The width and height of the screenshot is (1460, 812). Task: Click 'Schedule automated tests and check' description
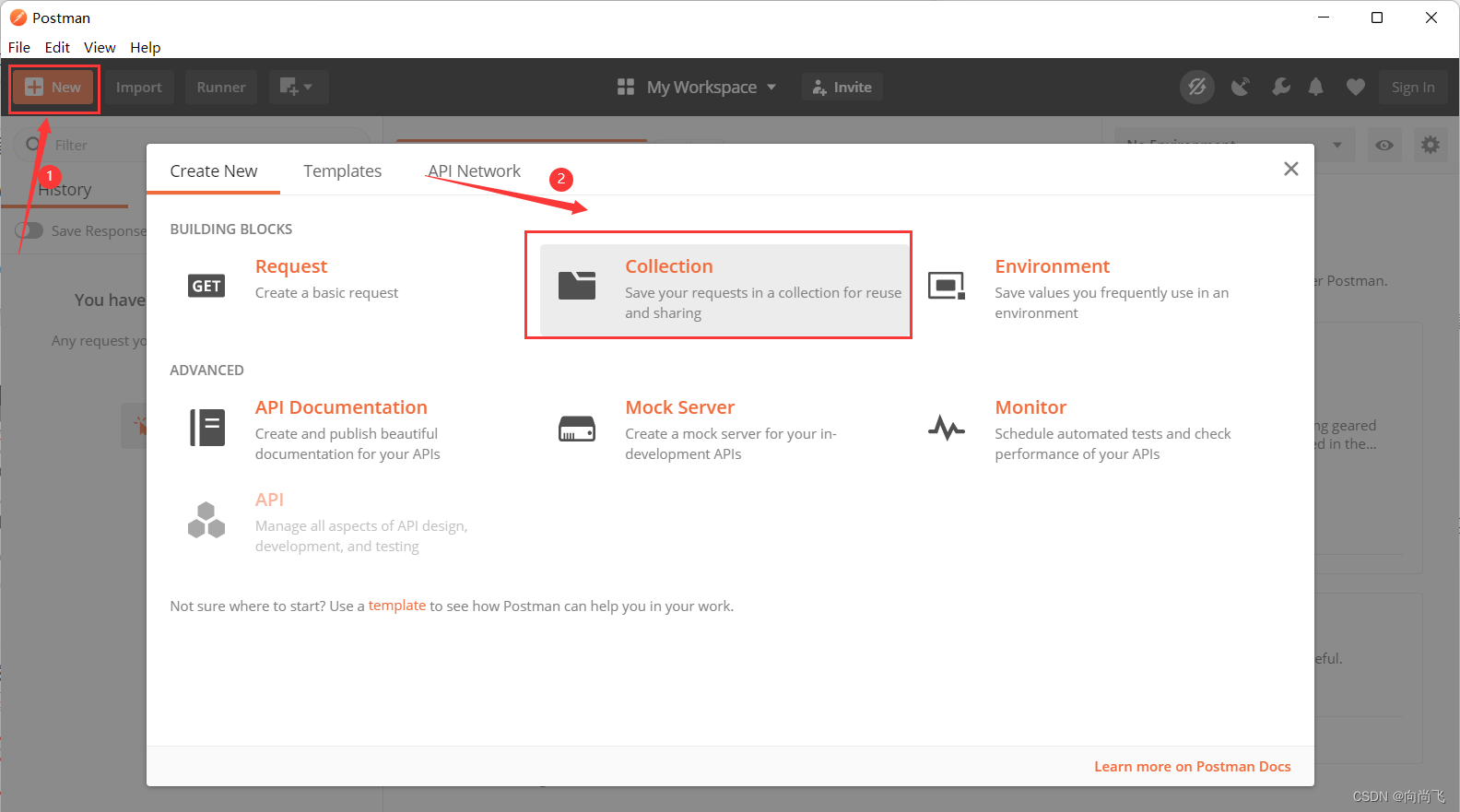(x=1113, y=444)
